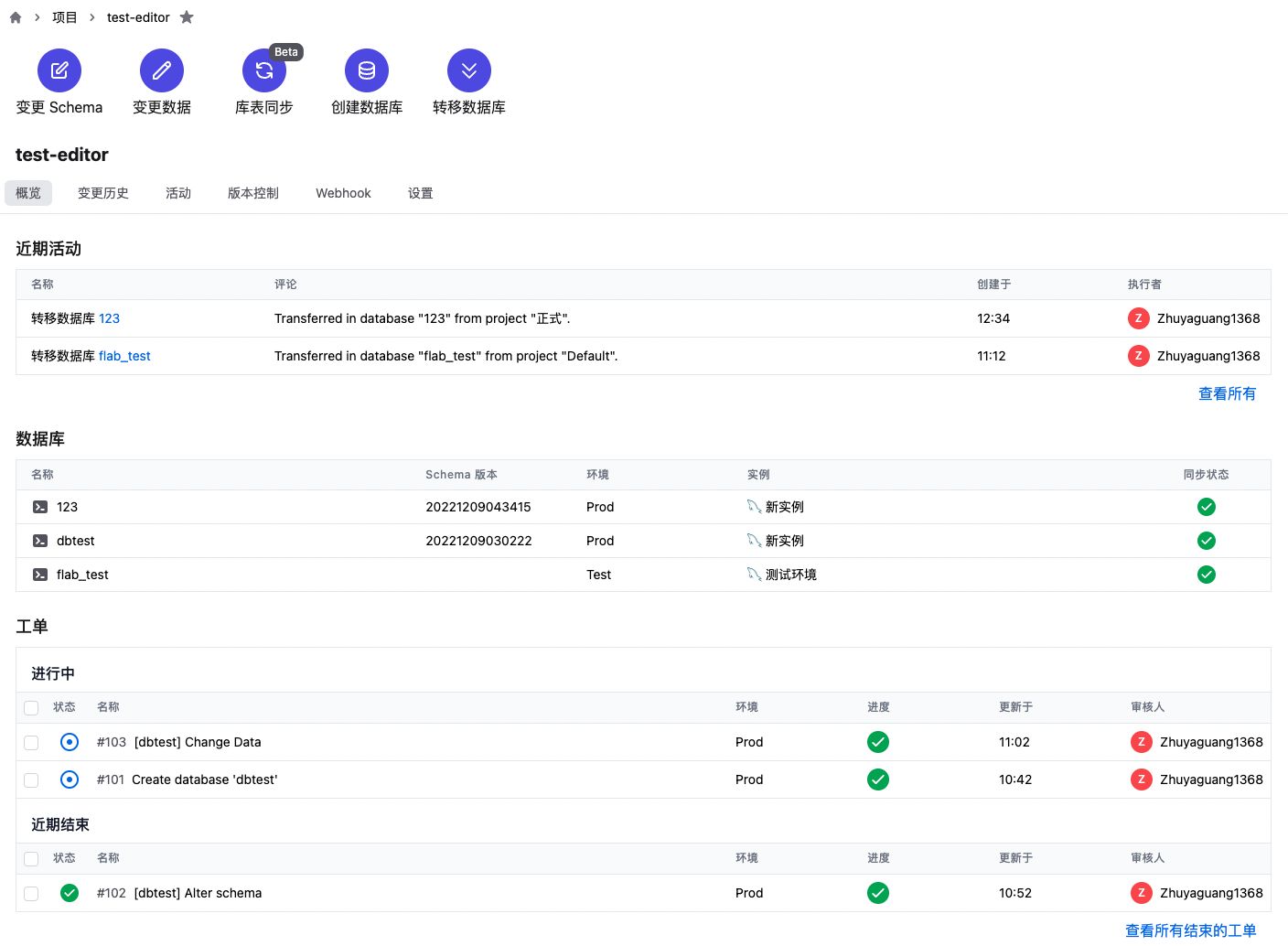
Task: Click the 变更 Schema edit icon
Action: click(59, 70)
